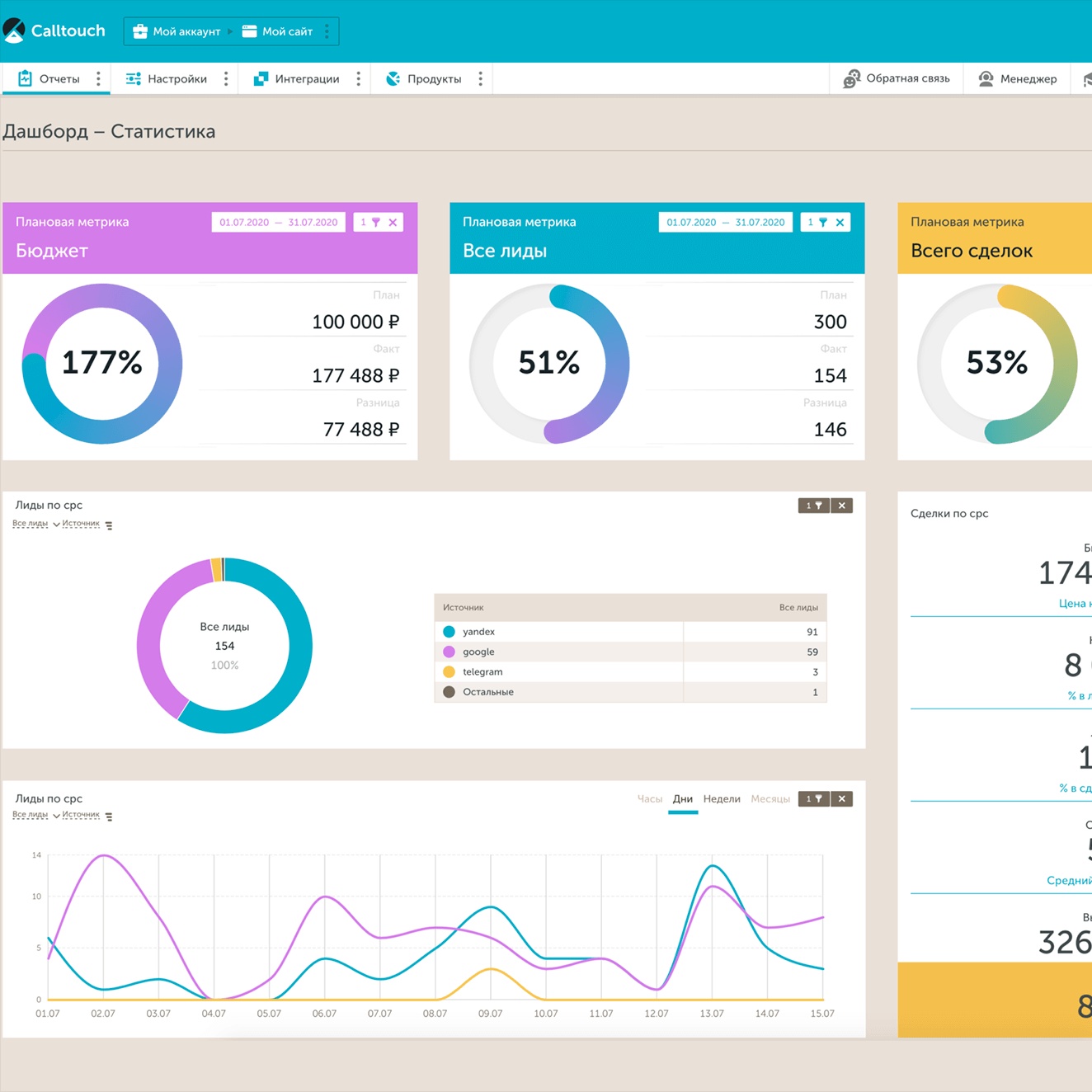1092x1092 pixels.
Task: Open the three-dot menu beside Мой сайт
Action: [327, 31]
